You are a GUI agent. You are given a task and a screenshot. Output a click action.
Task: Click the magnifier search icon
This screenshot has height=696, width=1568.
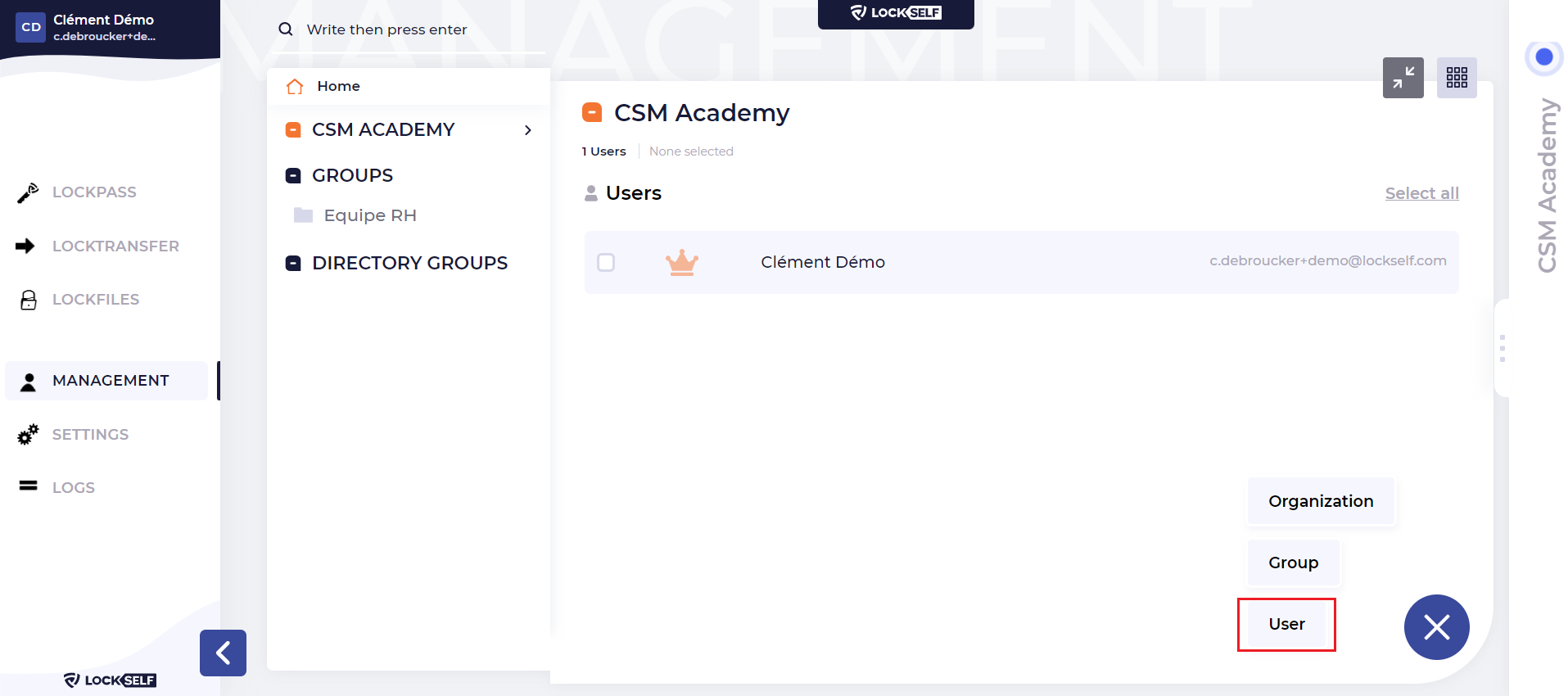286,29
